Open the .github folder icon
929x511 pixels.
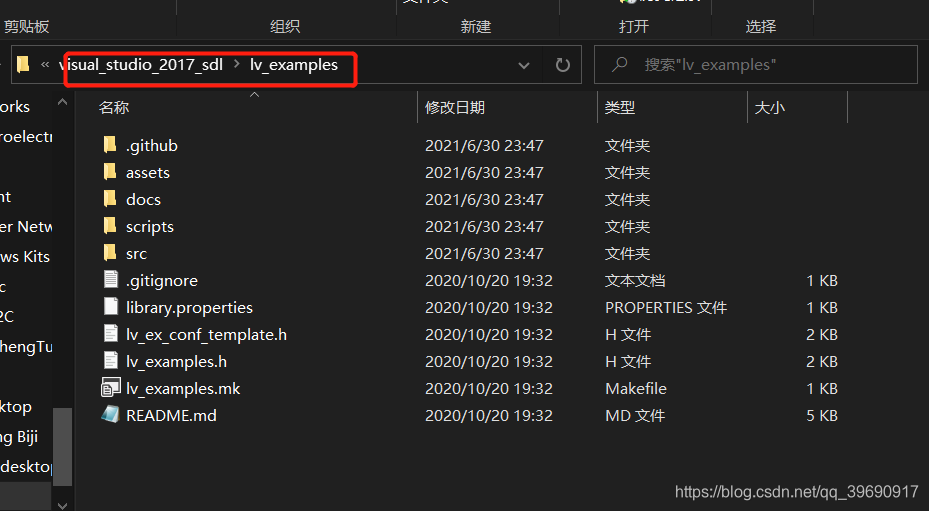click(110, 145)
